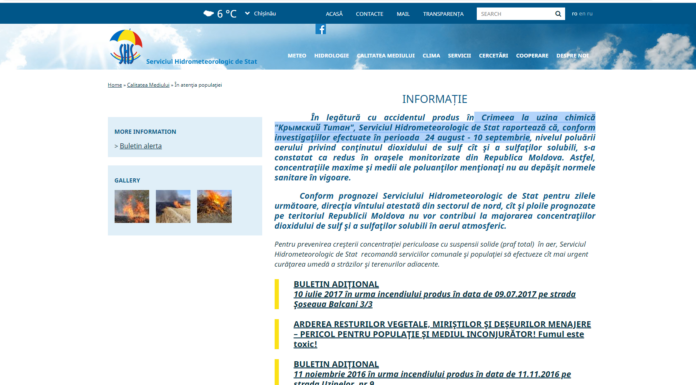Click the cloud weather icon
Image resolution: width=696 pixels, height=385 pixels.
click(x=209, y=13)
